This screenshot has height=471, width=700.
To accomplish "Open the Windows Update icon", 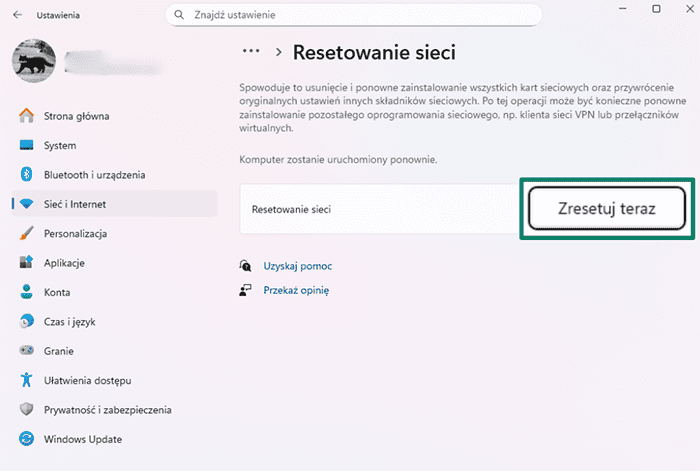I will (27, 439).
